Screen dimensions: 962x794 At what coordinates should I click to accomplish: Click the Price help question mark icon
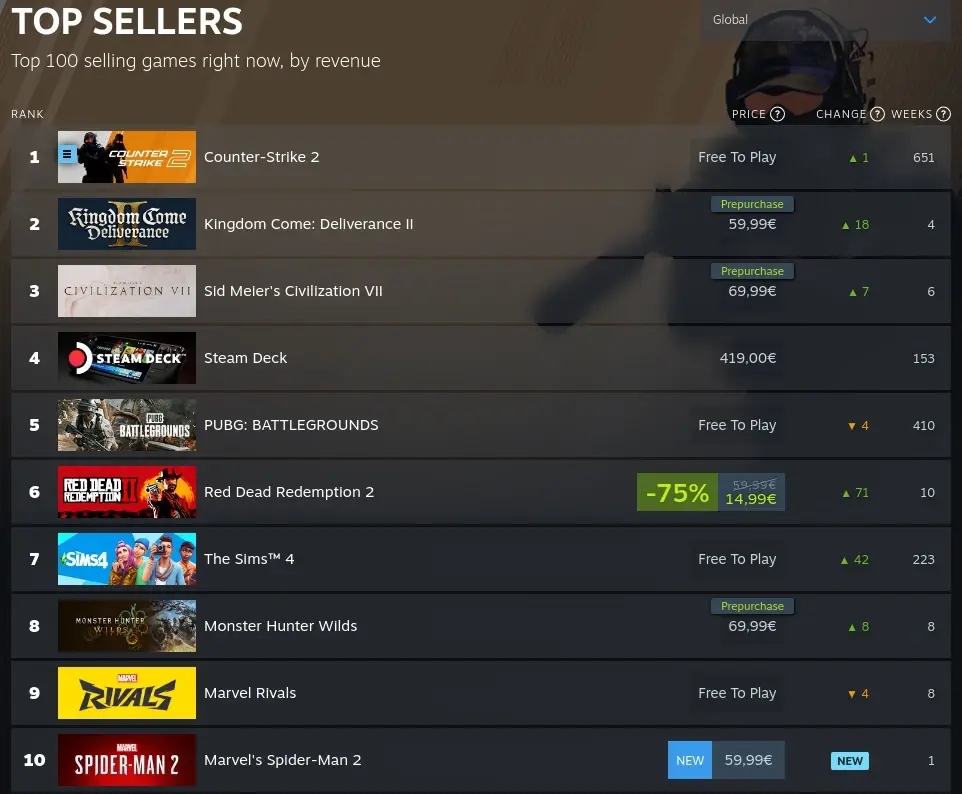[777, 114]
